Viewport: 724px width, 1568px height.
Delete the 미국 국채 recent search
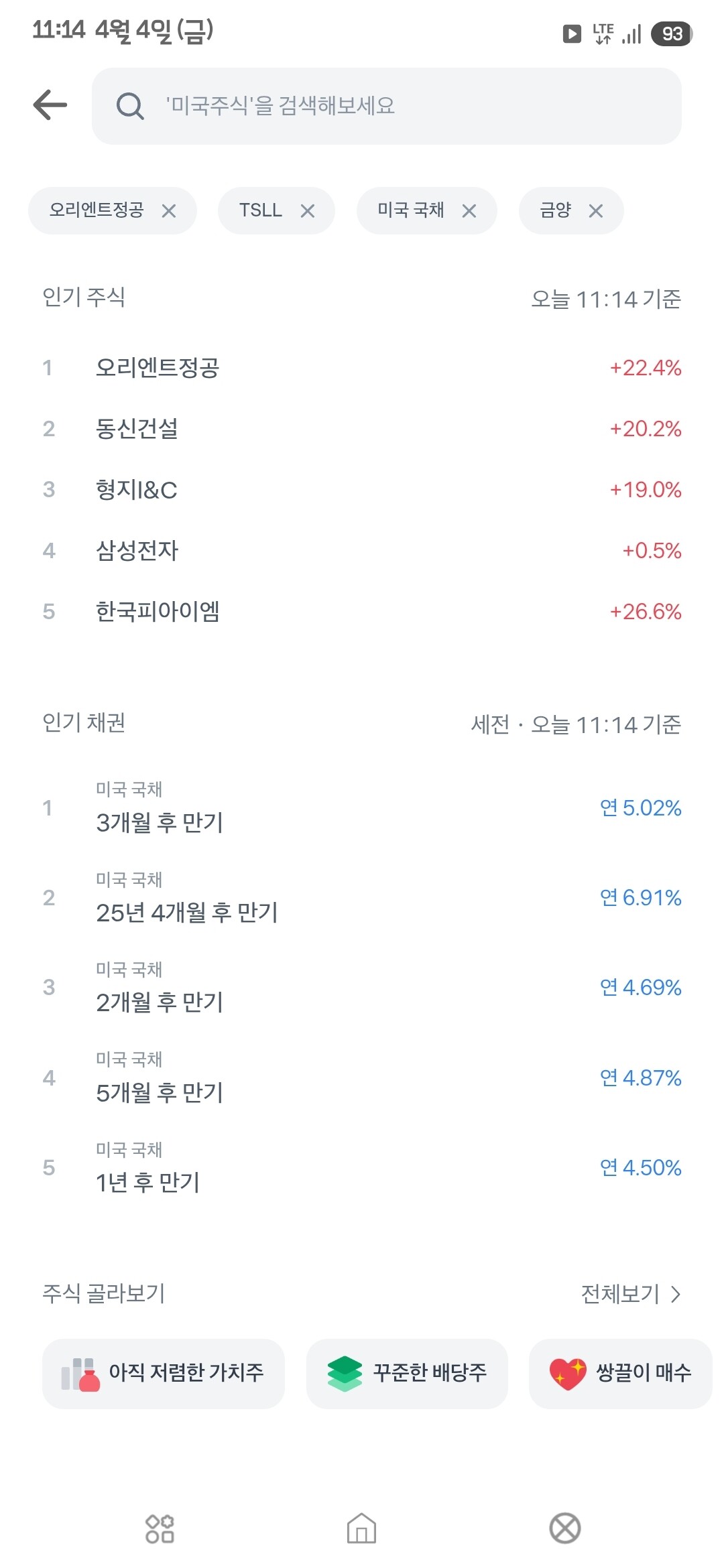469,211
